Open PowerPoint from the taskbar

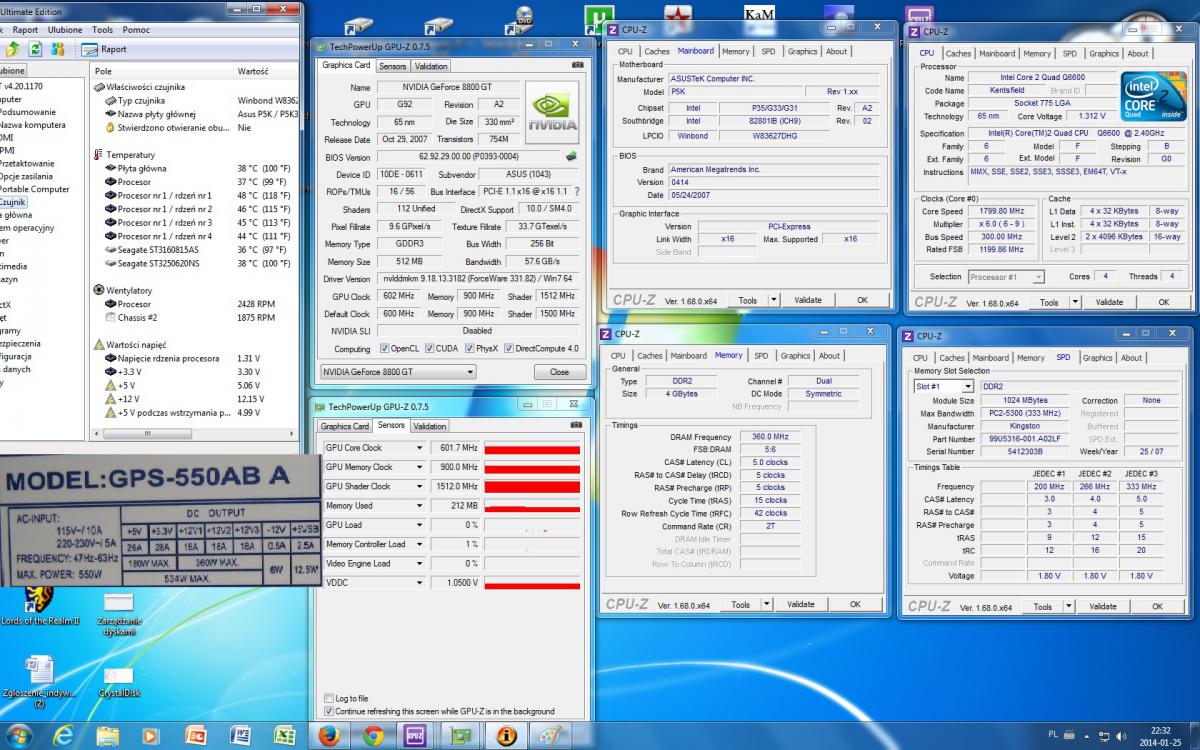pos(195,735)
